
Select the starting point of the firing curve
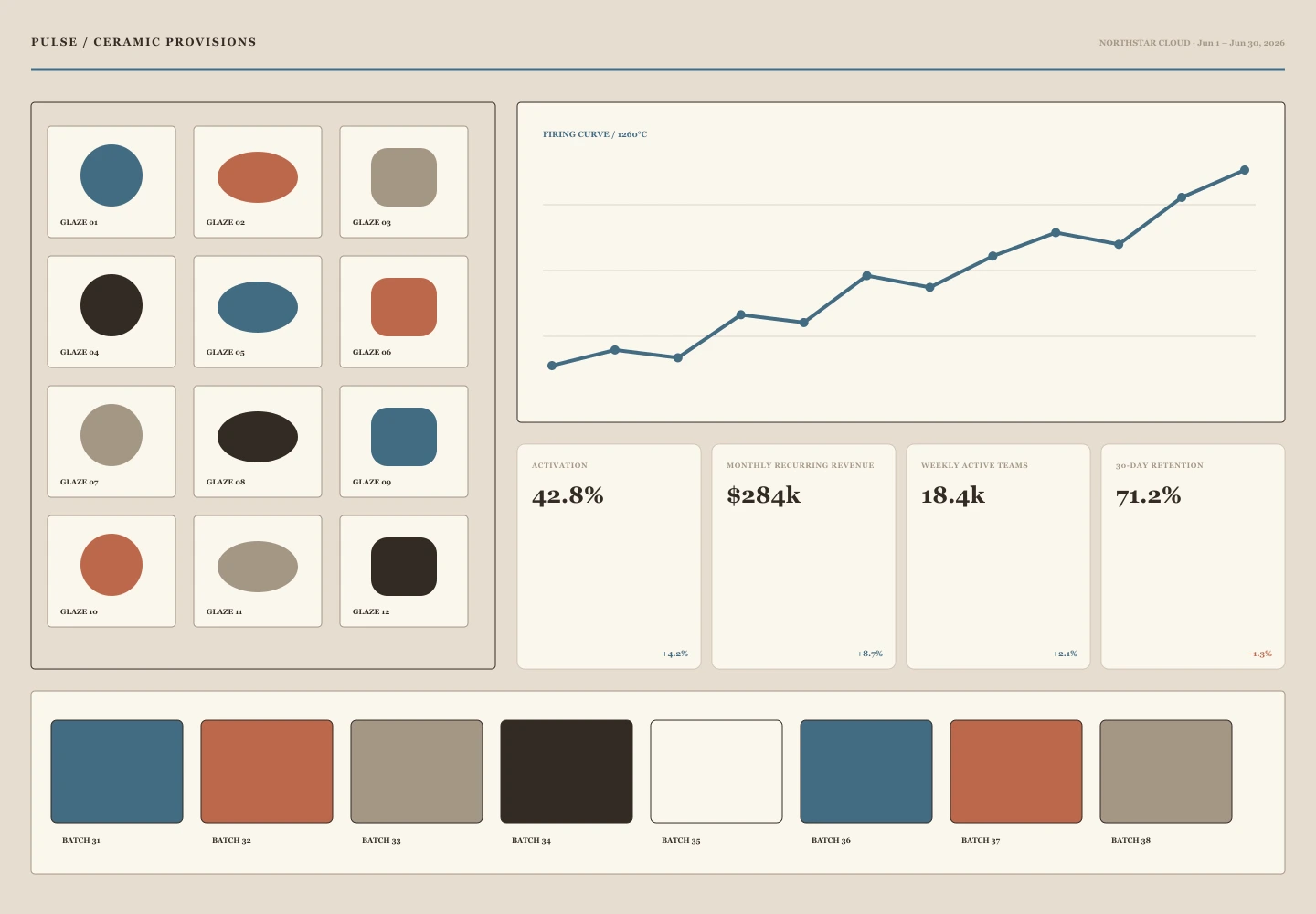coord(552,366)
